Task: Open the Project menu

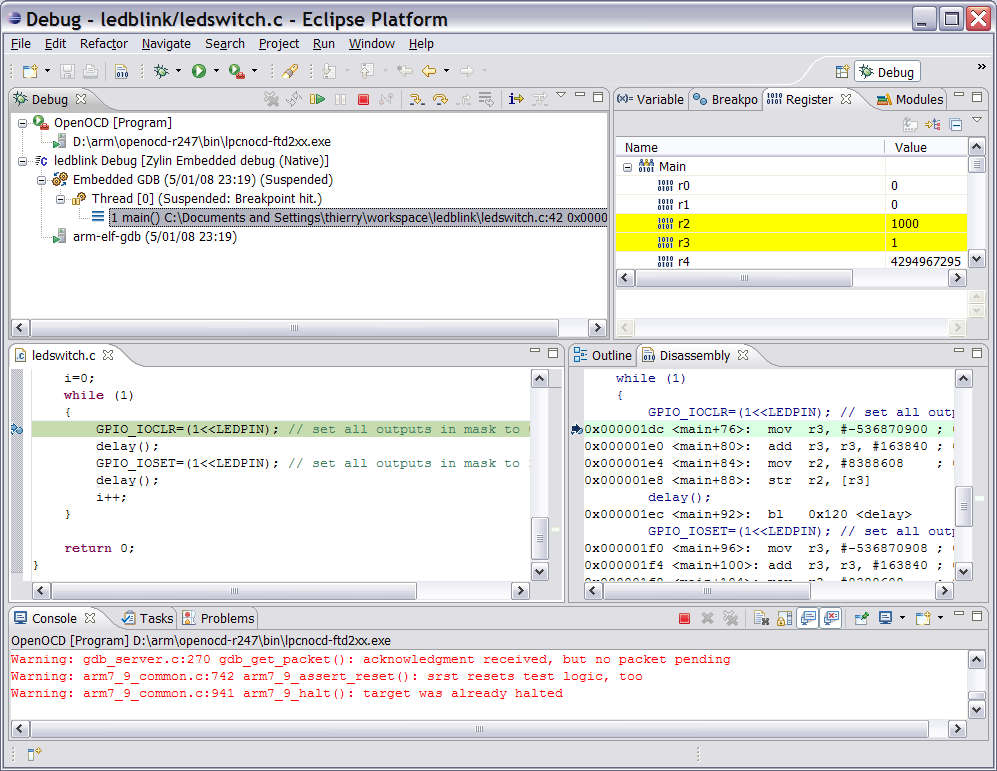Action: point(278,44)
